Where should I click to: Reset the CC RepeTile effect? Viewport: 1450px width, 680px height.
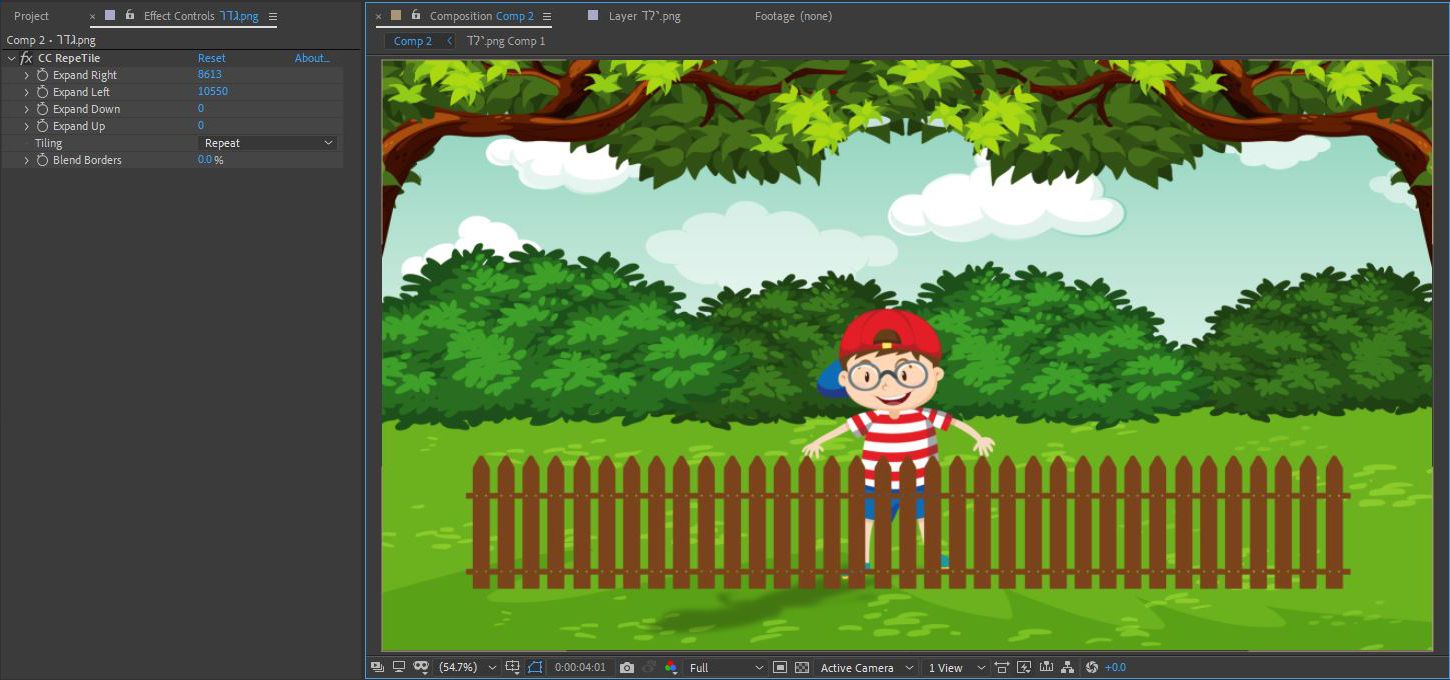tap(211, 58)
